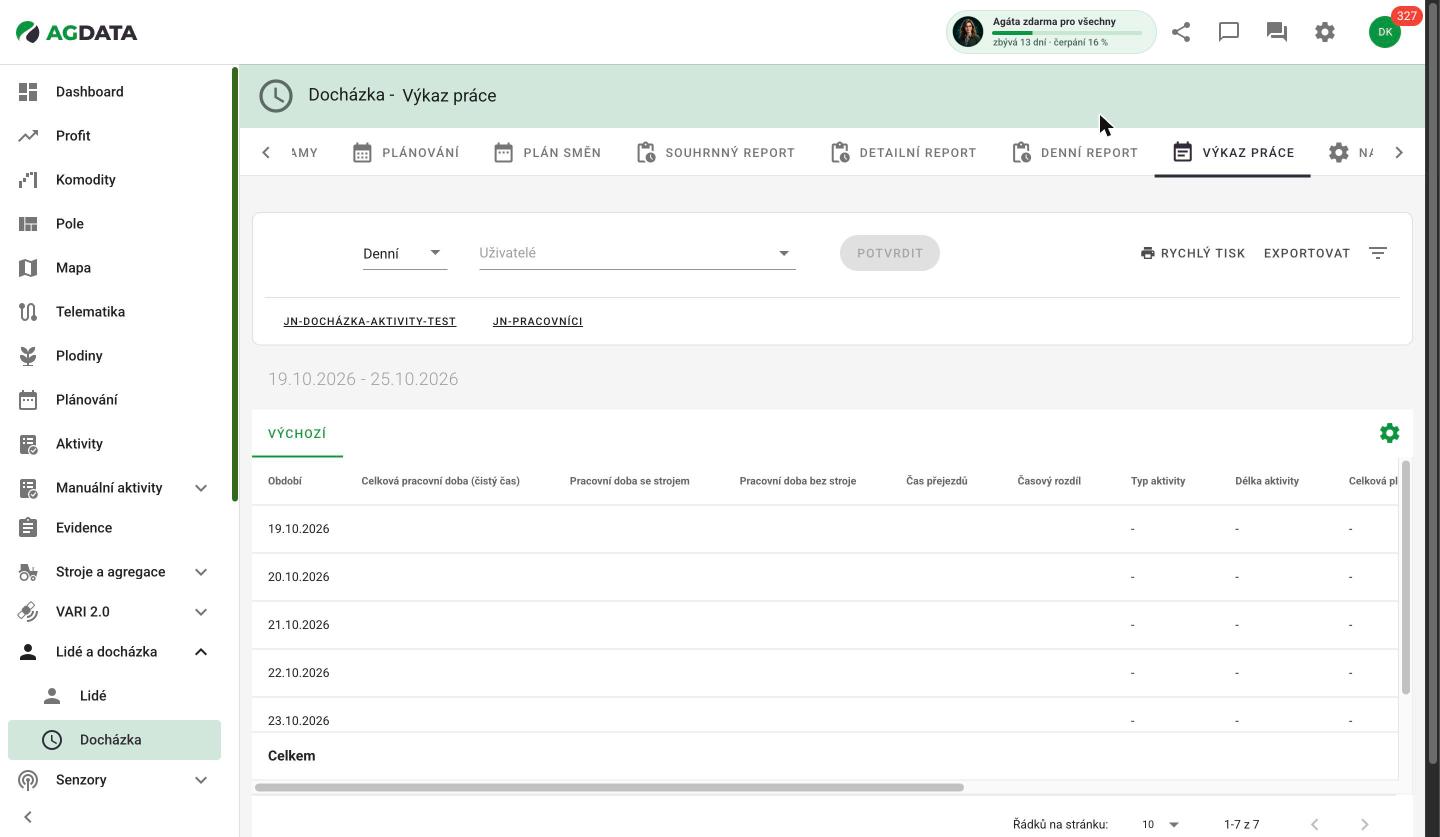1440x837 pixels.
Task: Switch to Denní report tab
Action: [x=1074, y=153]
